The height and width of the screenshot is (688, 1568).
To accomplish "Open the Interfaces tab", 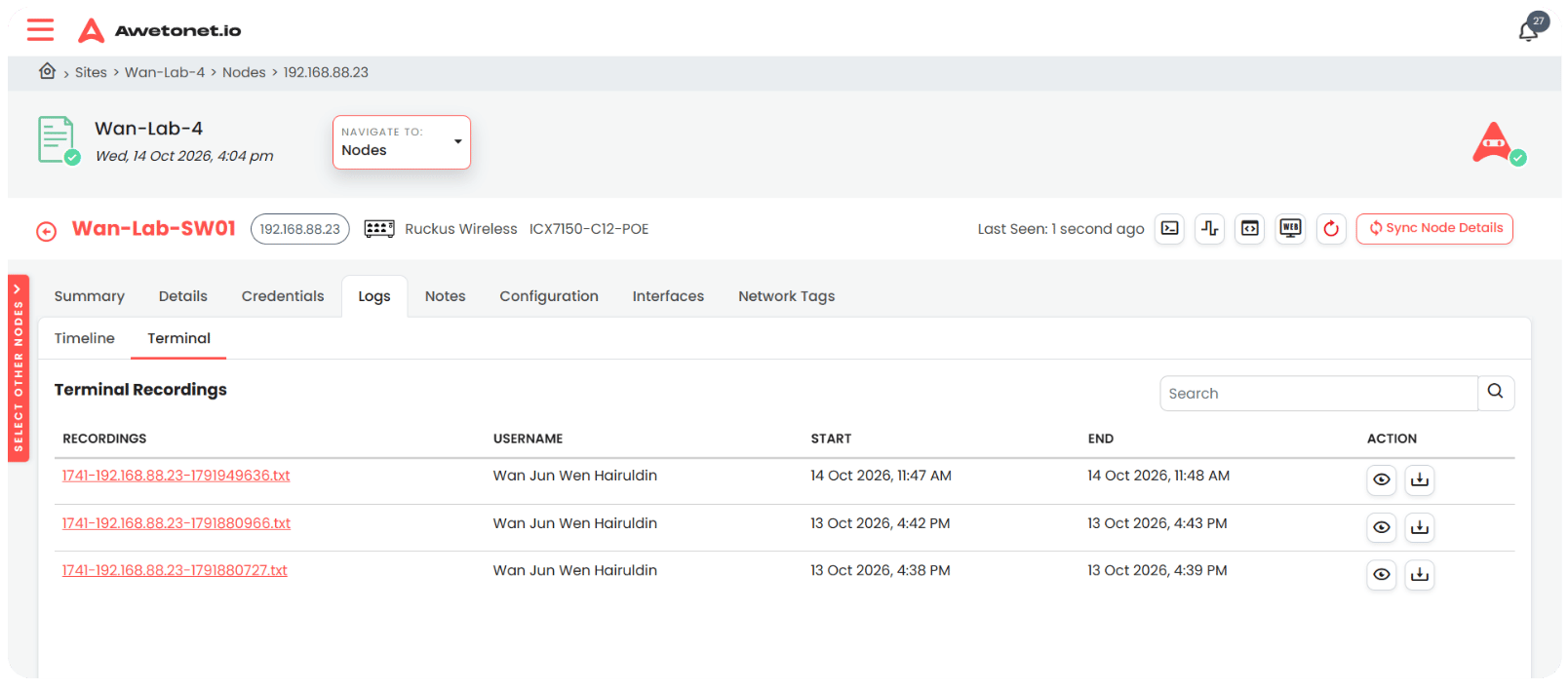I will tap(668, 296).
